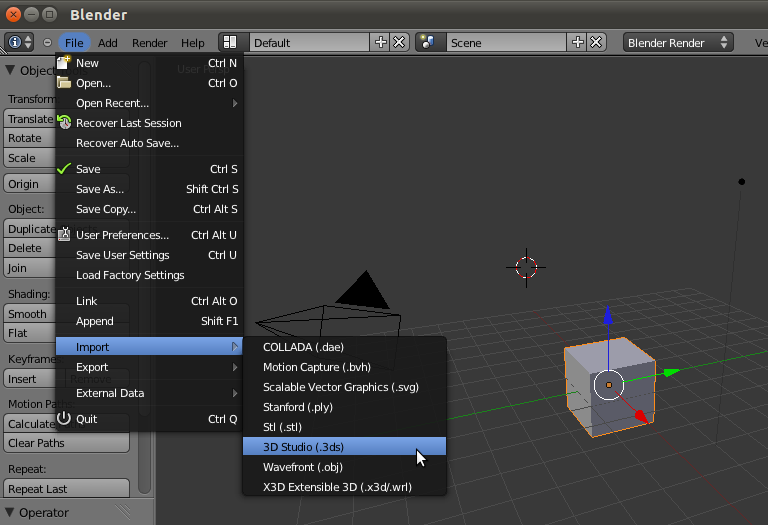Expand the Open Recent submenu
Viewport: 768px width, 525px height.
(x=149, y=103)
